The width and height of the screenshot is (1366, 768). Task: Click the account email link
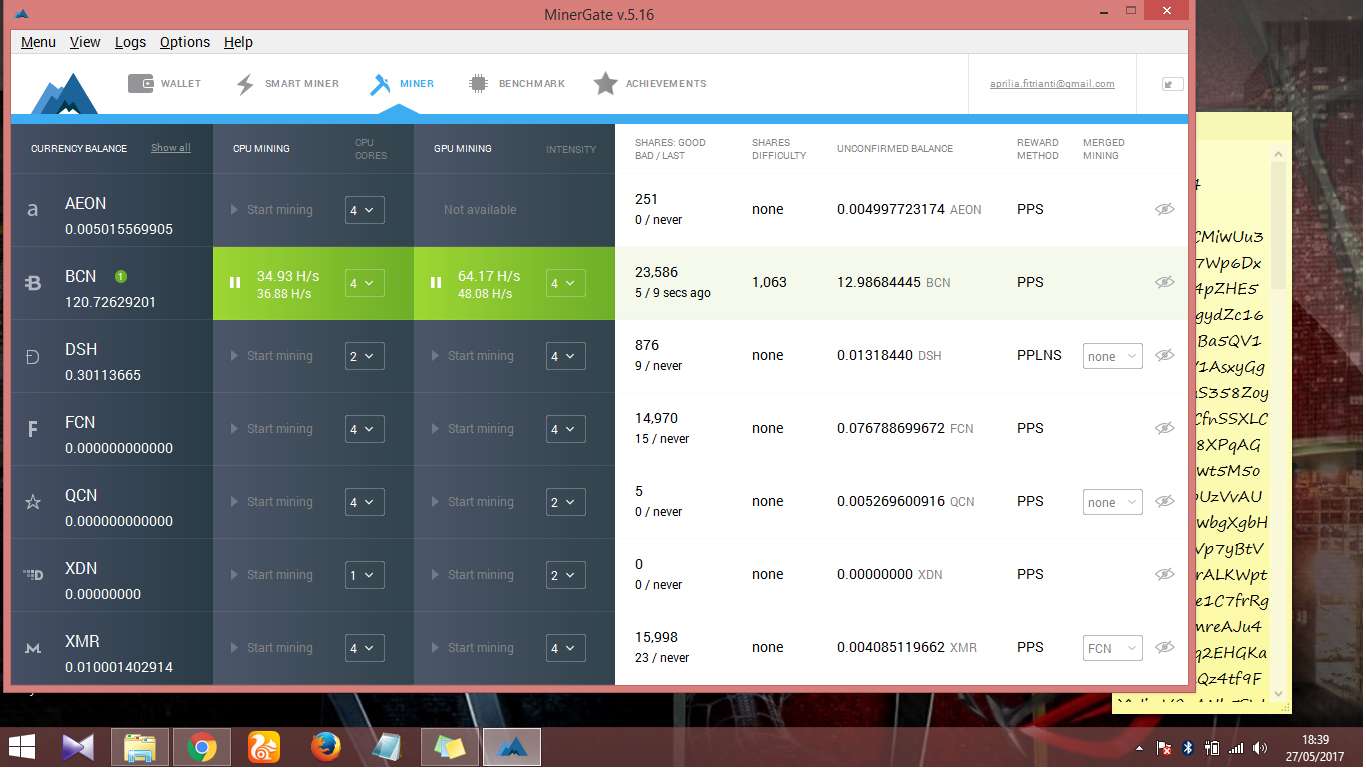(x=1052, y=84)
